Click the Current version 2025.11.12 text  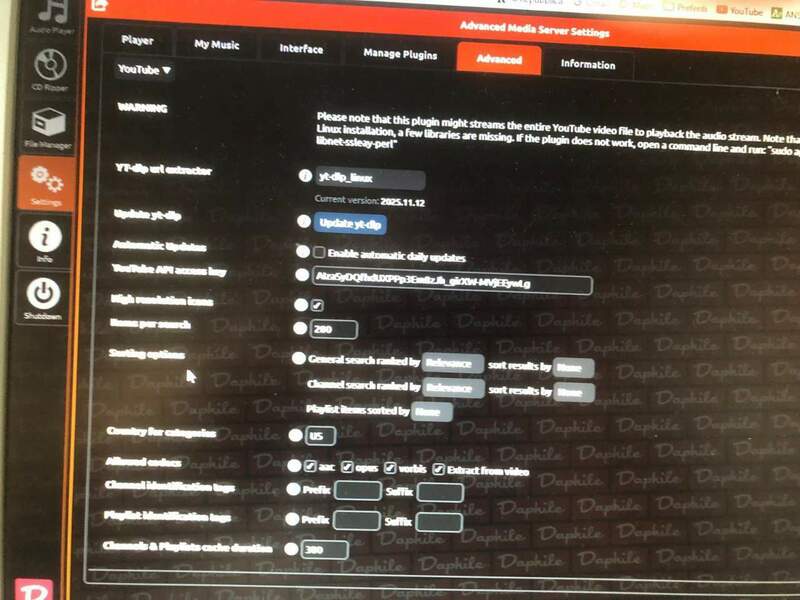click(369, 201)
